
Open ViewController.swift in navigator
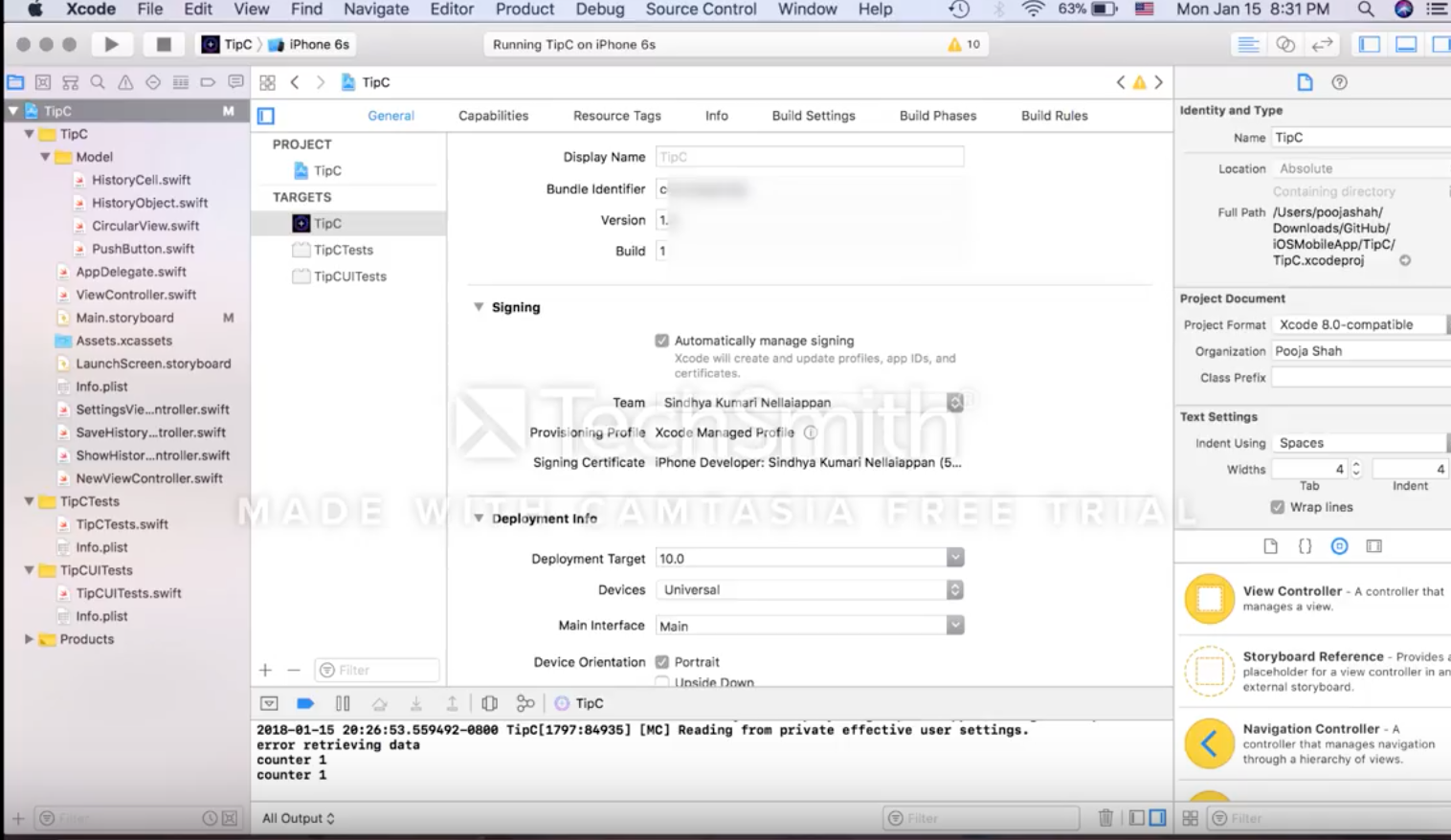click(x=135, y=295)
